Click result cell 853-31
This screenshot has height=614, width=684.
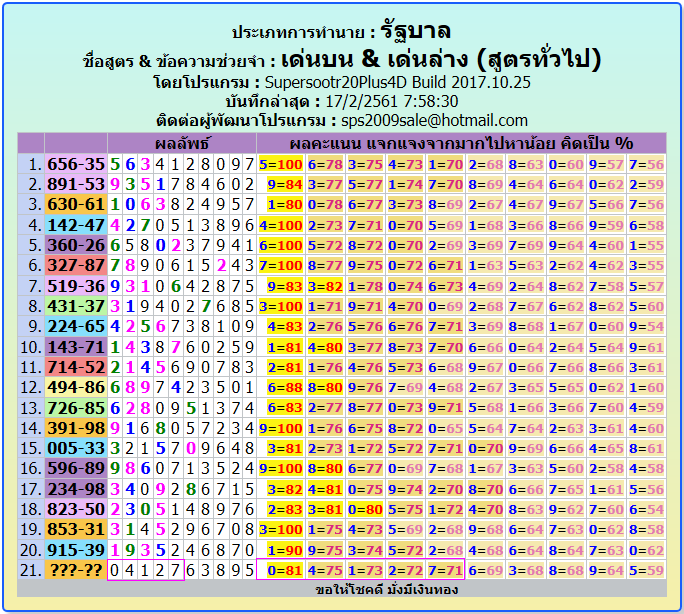[x=76, y=529]
